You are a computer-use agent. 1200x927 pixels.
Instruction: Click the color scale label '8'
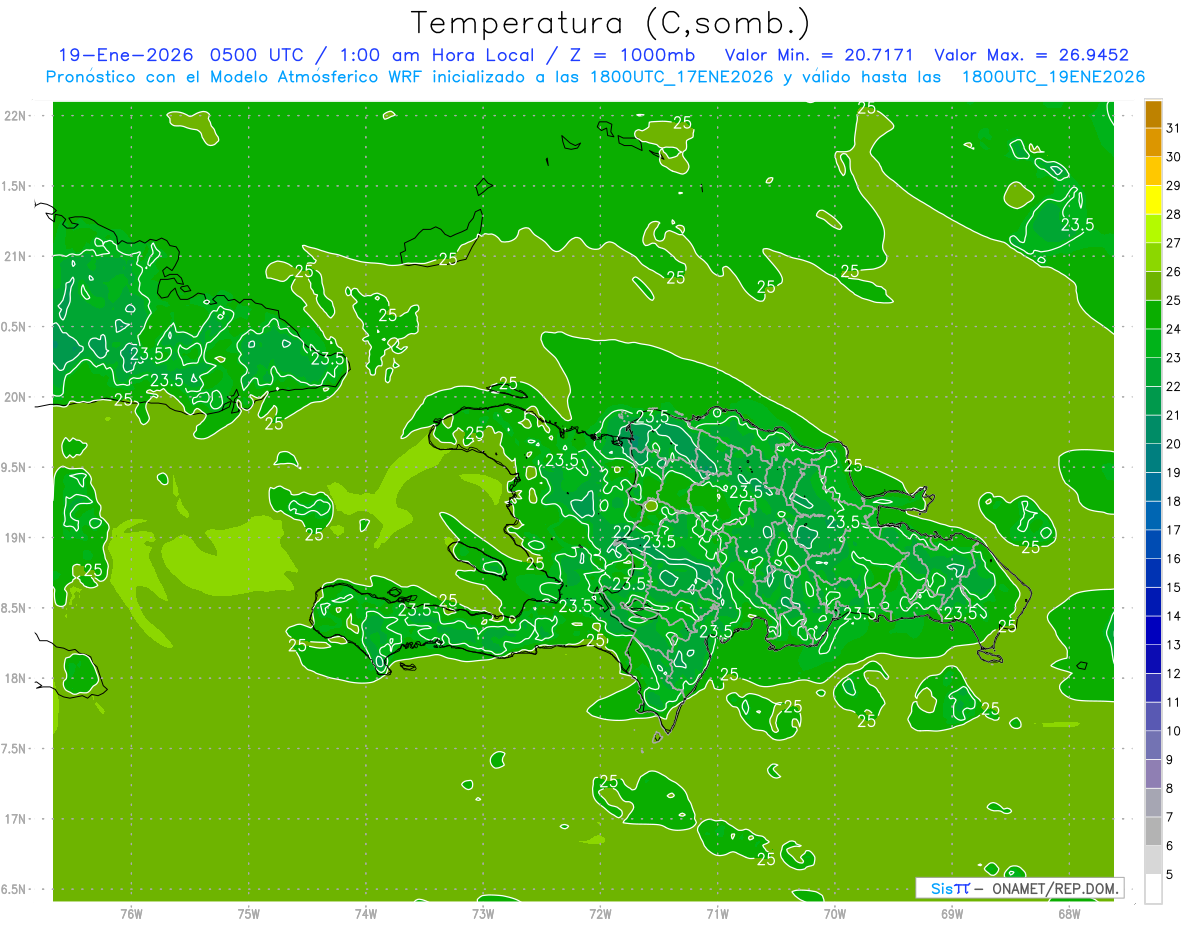point(1170,788)
